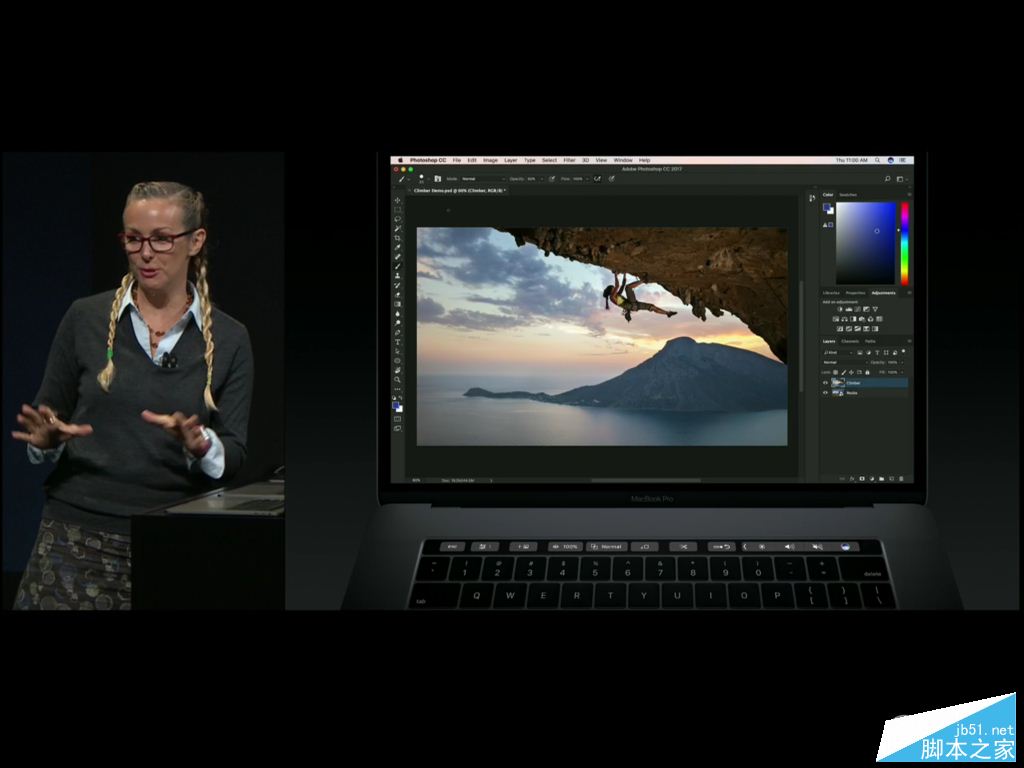Open the brush Opacity dropdown arrow

(542, 178)
